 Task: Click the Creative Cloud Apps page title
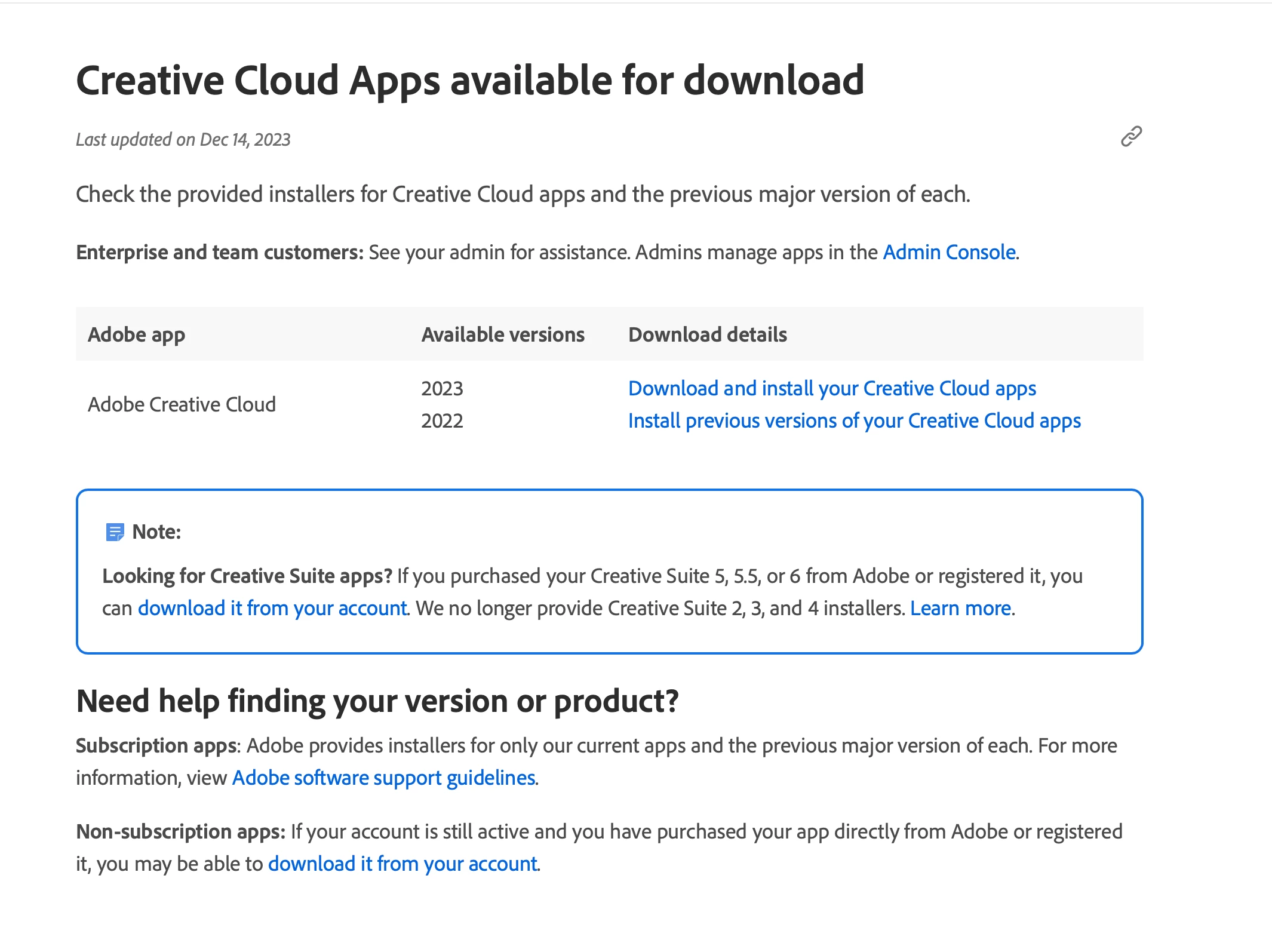470,80
